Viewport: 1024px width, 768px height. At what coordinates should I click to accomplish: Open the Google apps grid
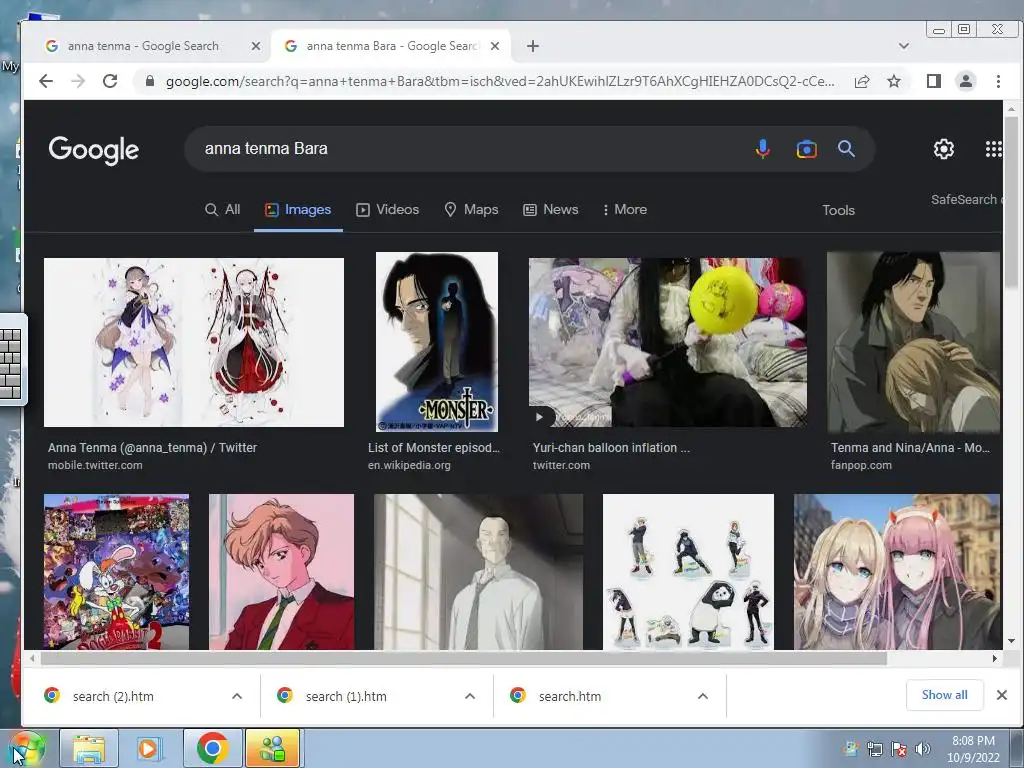tap(993, 149)
